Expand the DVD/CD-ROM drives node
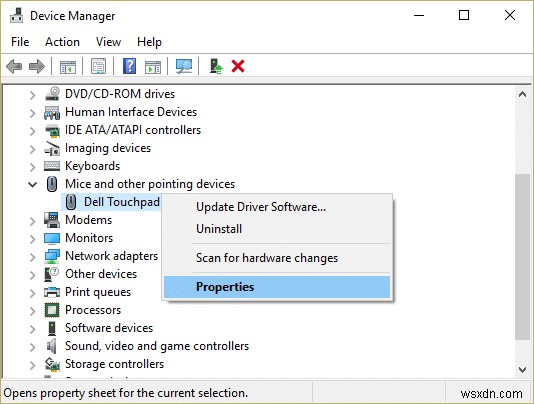Screen dimensions: 534x404 [x=32, y=94]
